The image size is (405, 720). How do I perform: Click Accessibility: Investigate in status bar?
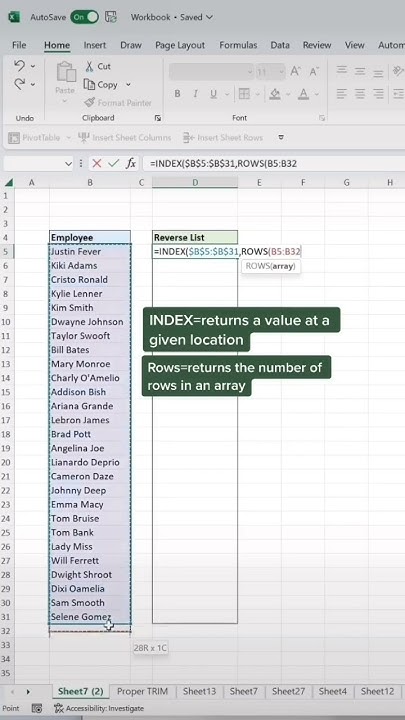tap(99, 709)
